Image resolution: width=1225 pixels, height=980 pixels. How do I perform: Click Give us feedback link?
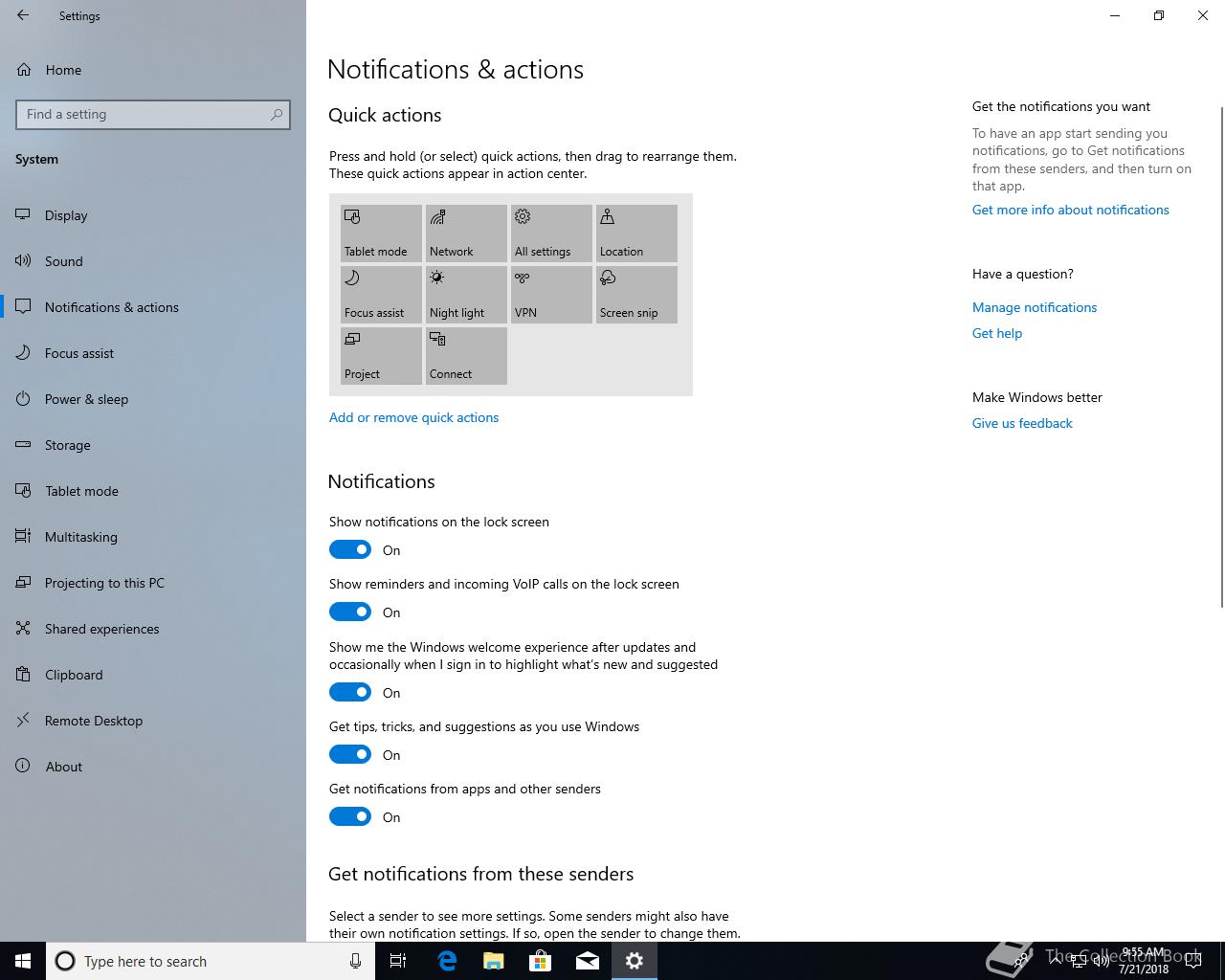click(1022, 423)
